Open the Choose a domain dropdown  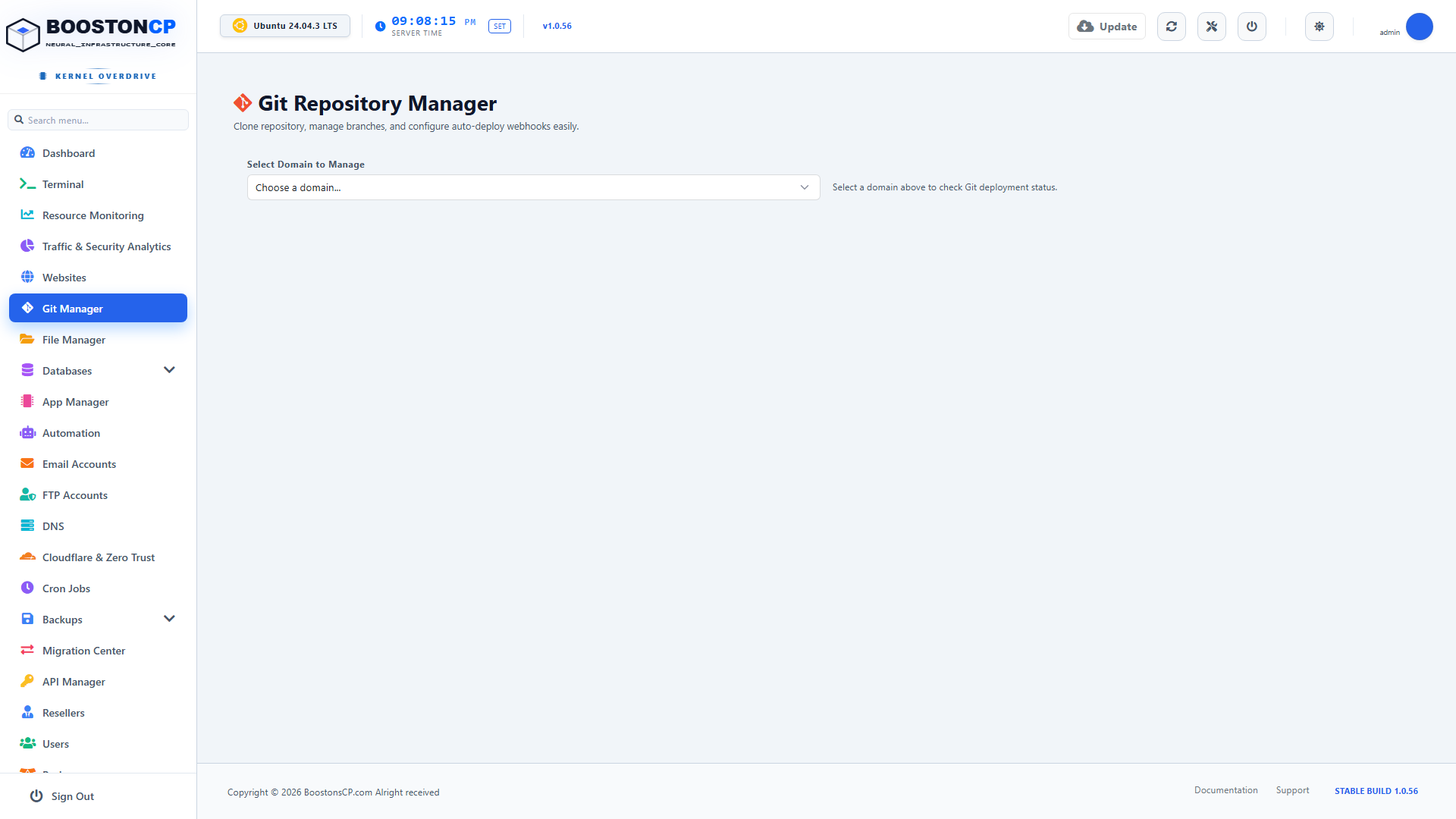coord(533,187)
